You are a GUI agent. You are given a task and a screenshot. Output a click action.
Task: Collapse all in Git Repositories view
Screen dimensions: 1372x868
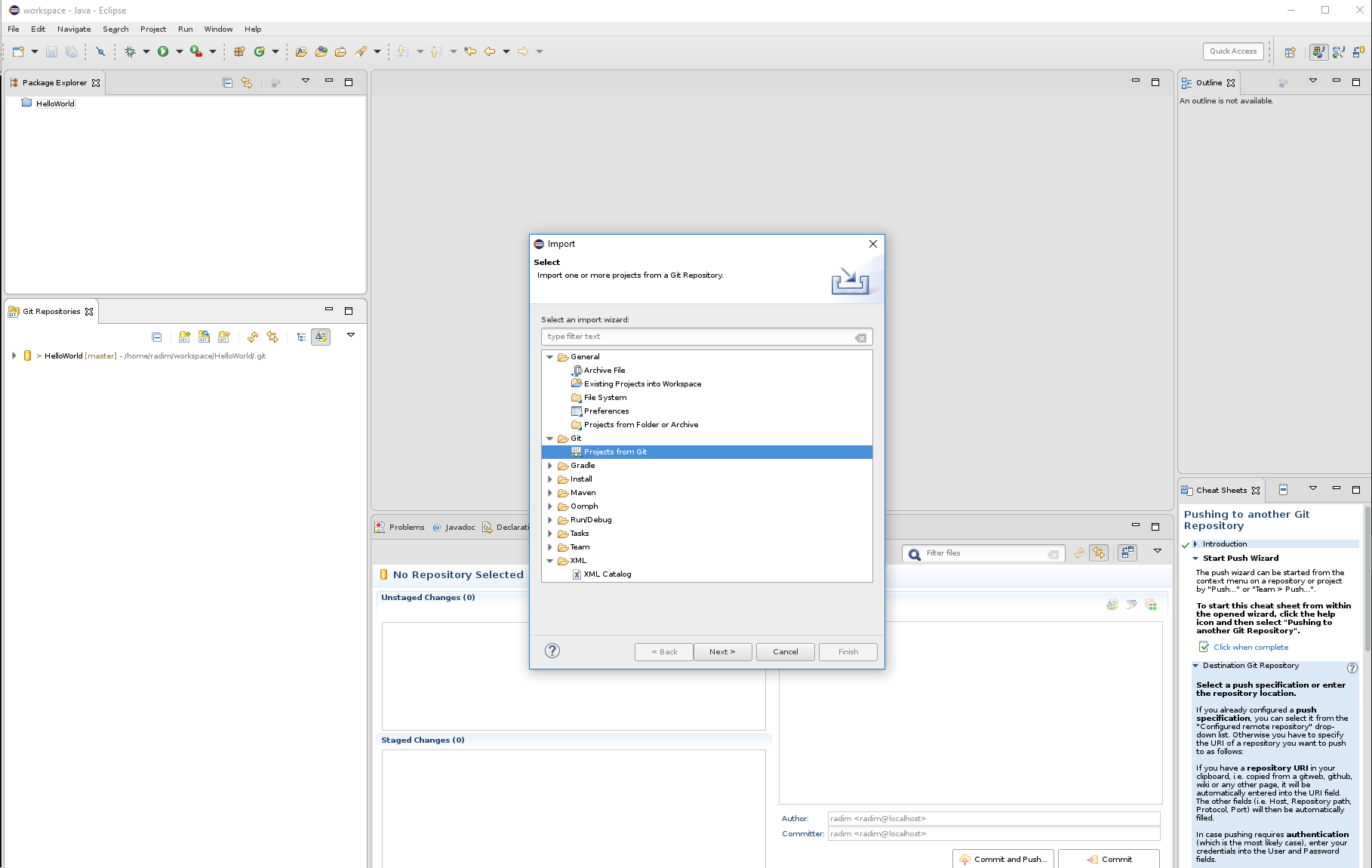point(157,337)
